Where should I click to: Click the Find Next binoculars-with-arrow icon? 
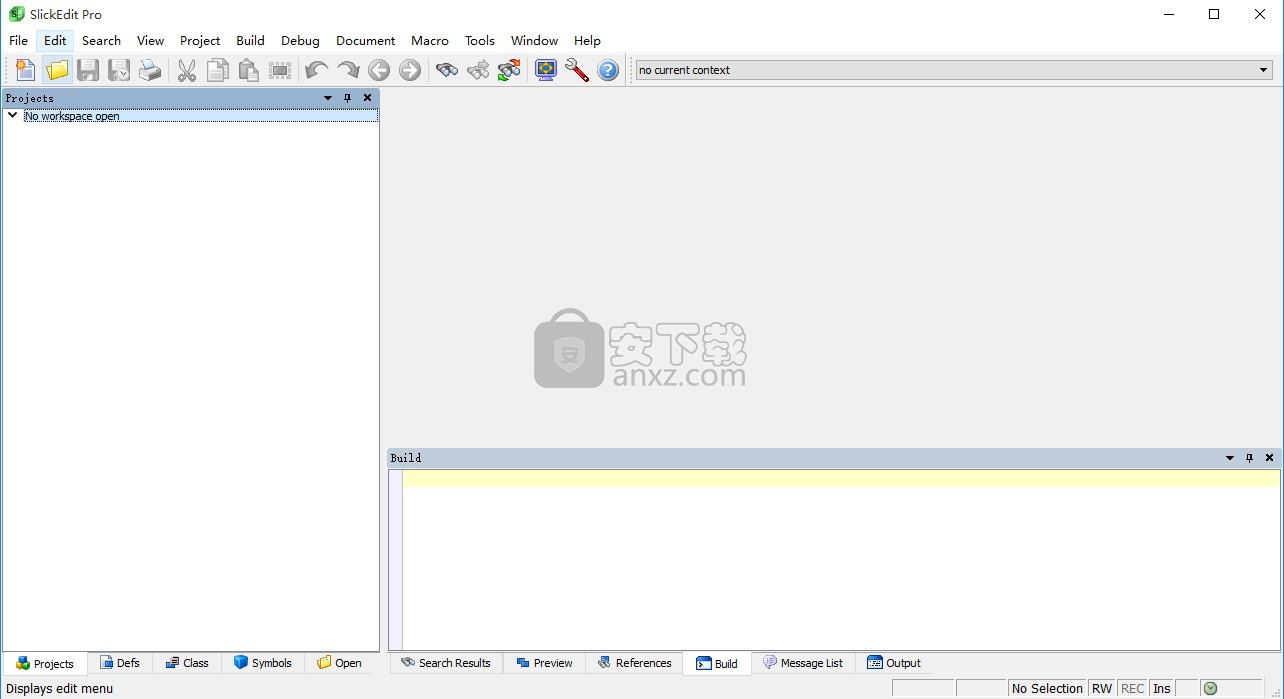478,70
